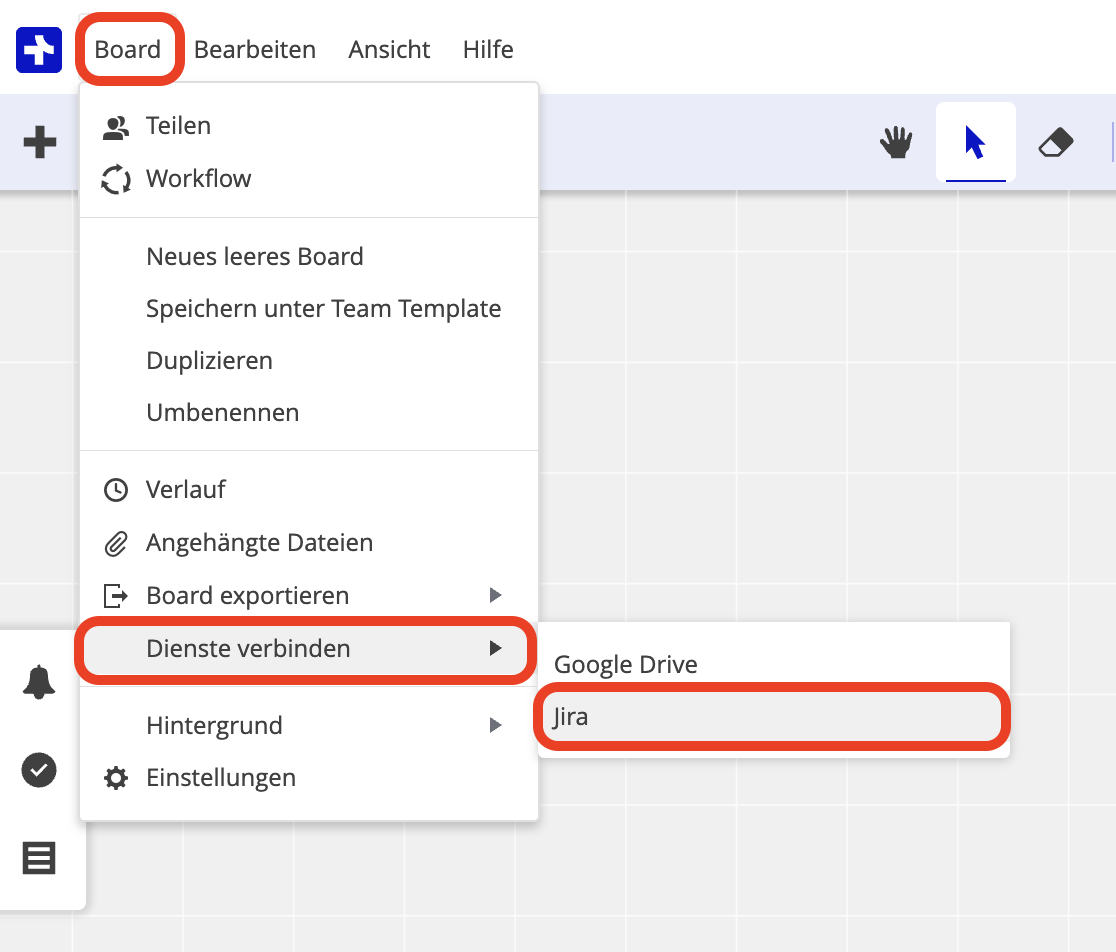Open the Ansicht menu
The width and height of the screenshot is (1116, 952).
click(x=389, y=50)
